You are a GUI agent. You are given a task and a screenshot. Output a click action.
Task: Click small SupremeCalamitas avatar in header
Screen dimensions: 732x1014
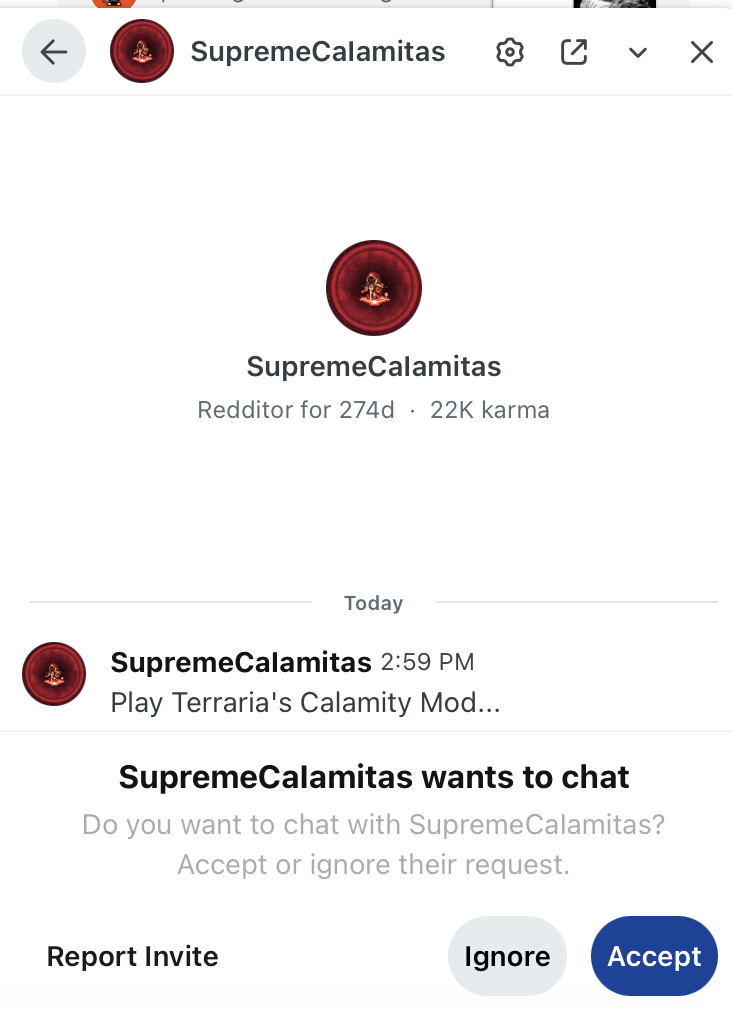point(142,52)
